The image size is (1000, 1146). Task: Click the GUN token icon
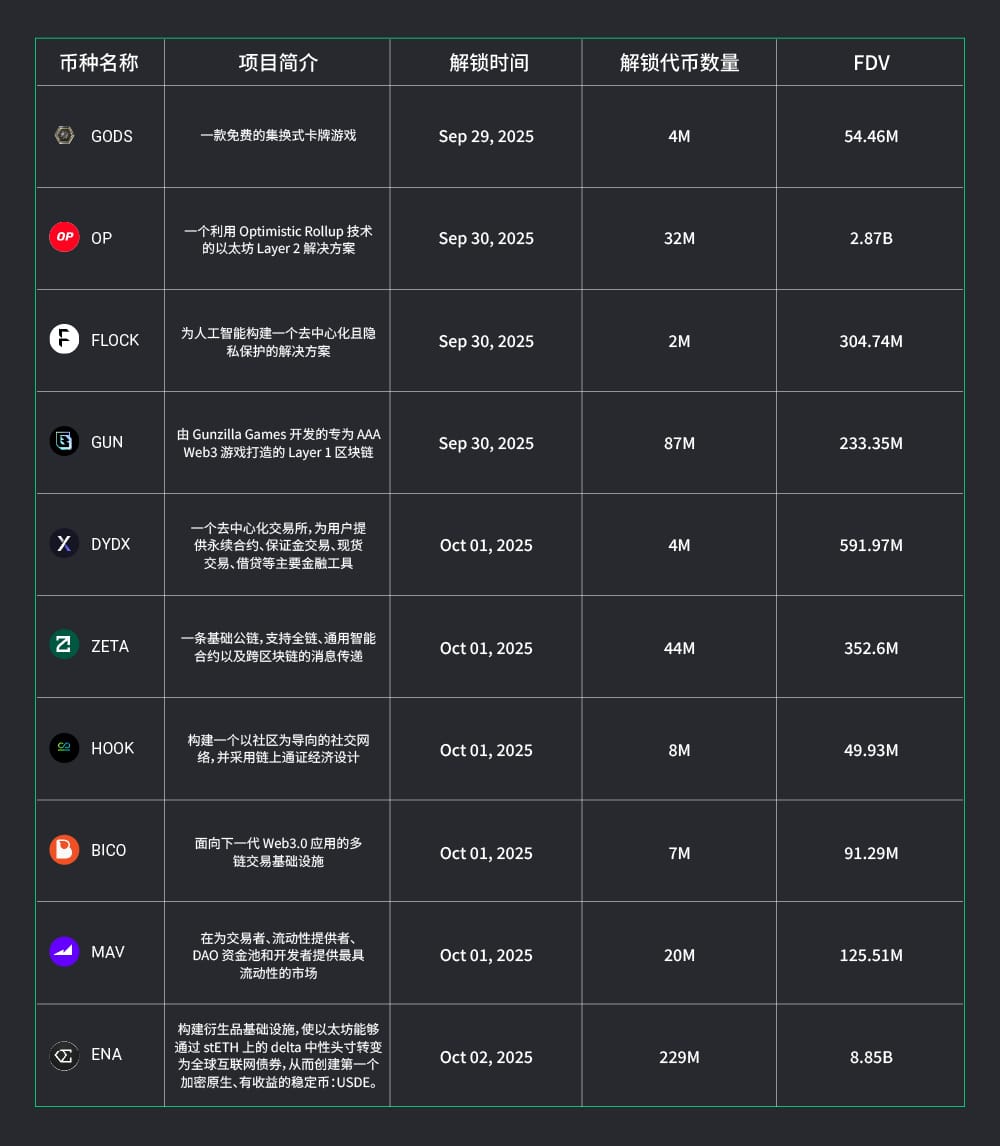click(64, 442)
